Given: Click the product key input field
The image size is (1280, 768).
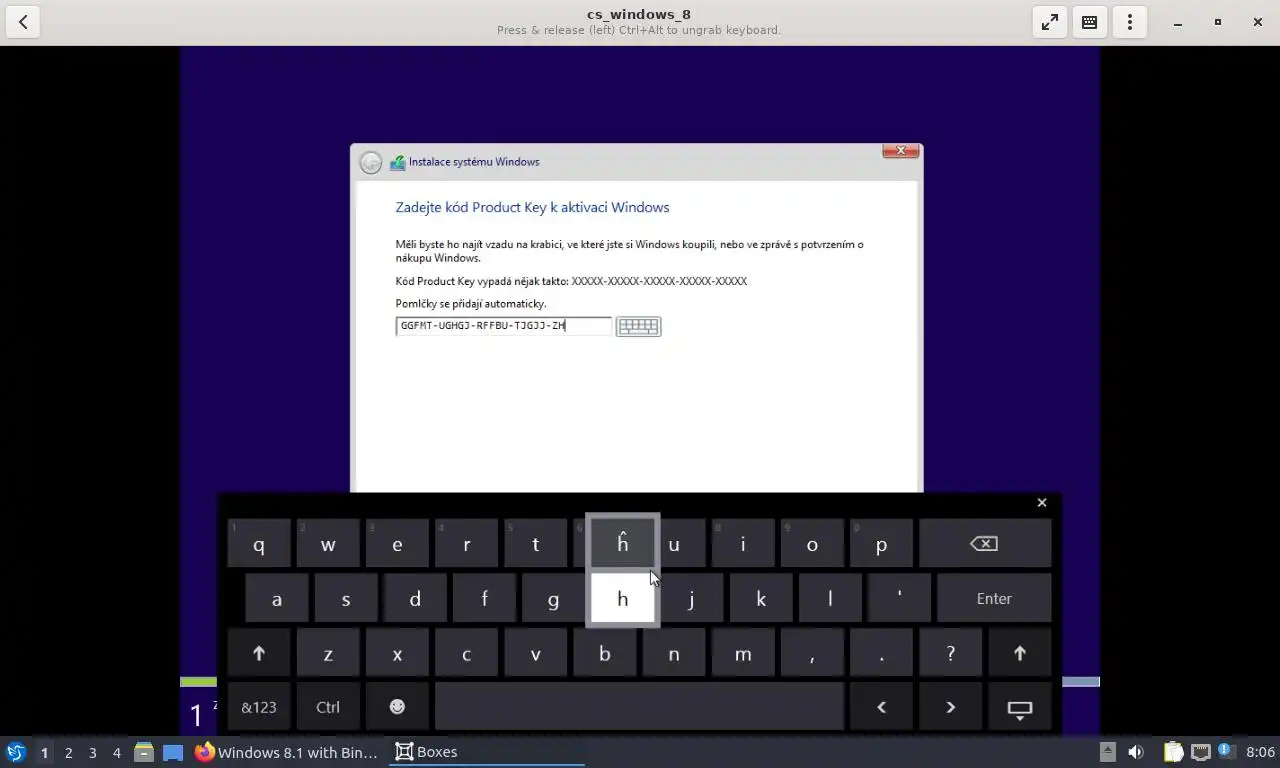Looking at the screenshot, I should coord(503,326).
